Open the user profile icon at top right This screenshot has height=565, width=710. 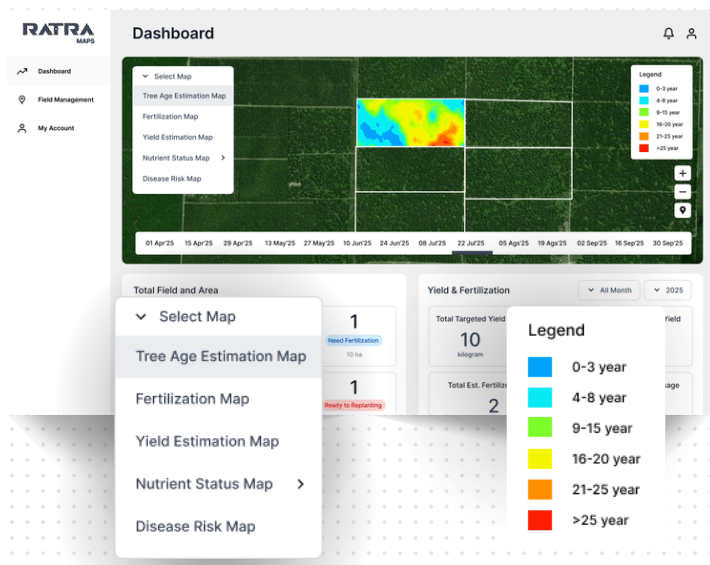691,34
